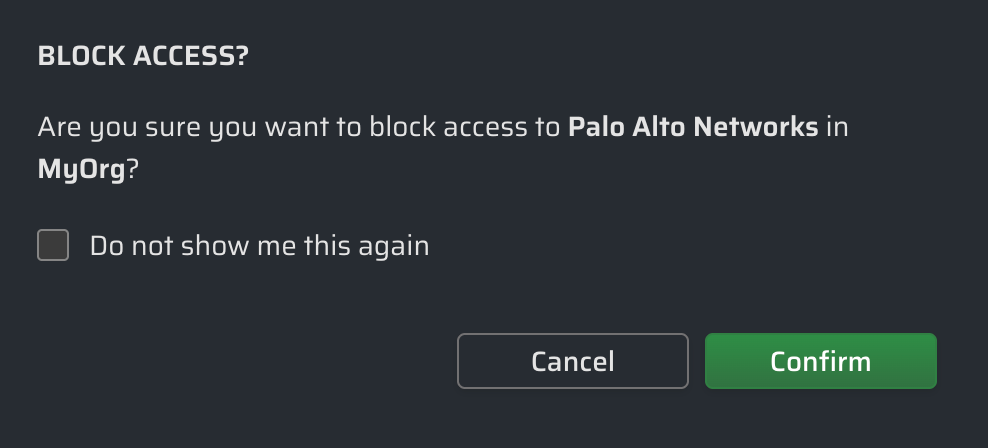Cancel the block access dialog
This screenshot has height=448, width=988.
point(573,361)
